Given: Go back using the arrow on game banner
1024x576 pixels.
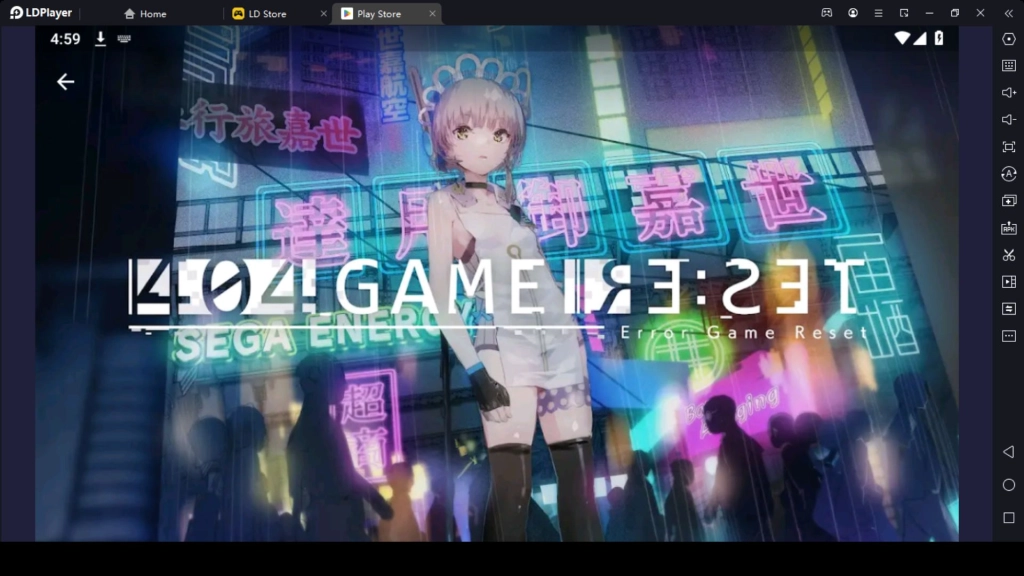Looking at the screenshot, I should [66, 82].
